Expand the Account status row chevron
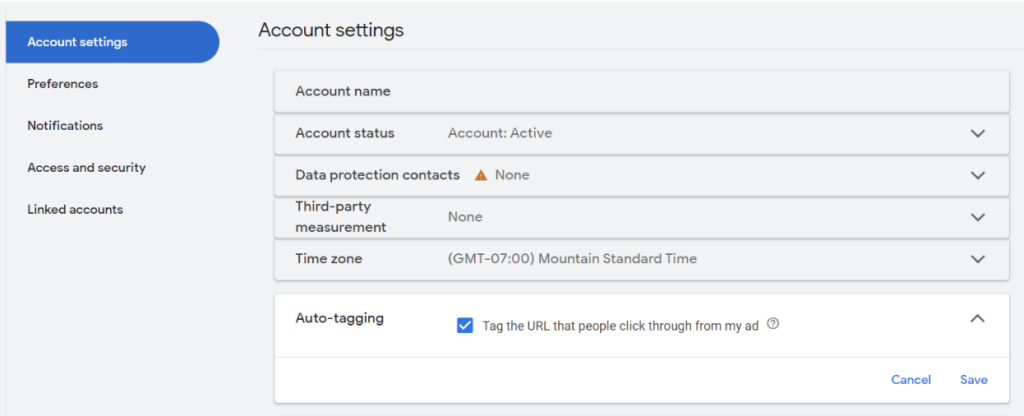The height and width of the screenshot is (416, 1024). 978,133
